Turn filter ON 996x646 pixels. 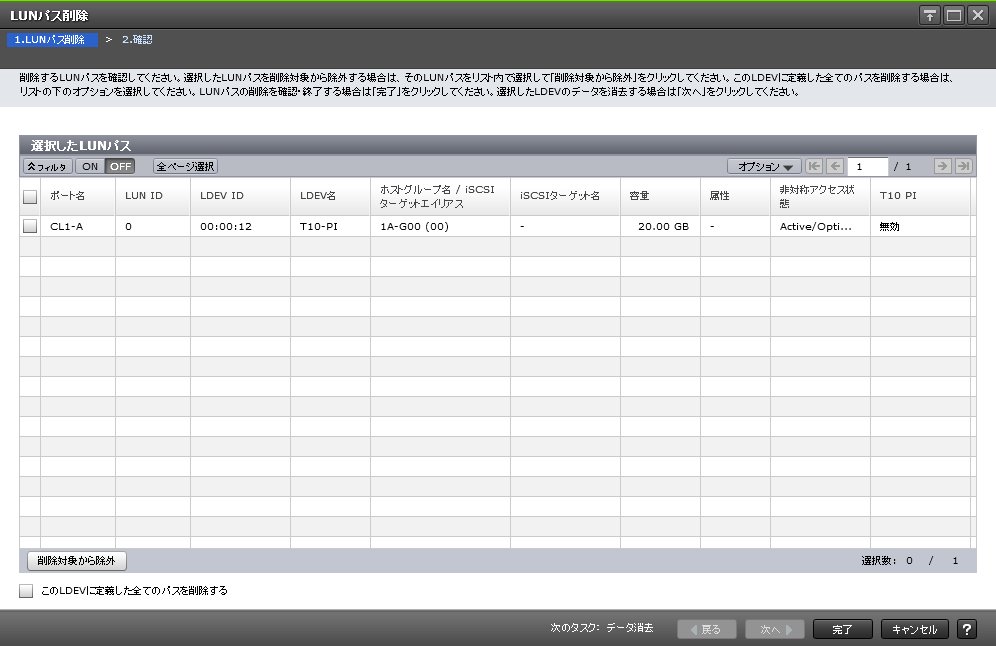(x=90, y=166)
